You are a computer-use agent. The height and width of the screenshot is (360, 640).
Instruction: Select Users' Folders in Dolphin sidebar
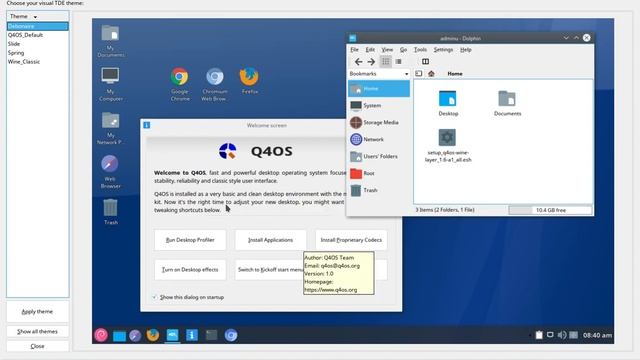[379, 156]
